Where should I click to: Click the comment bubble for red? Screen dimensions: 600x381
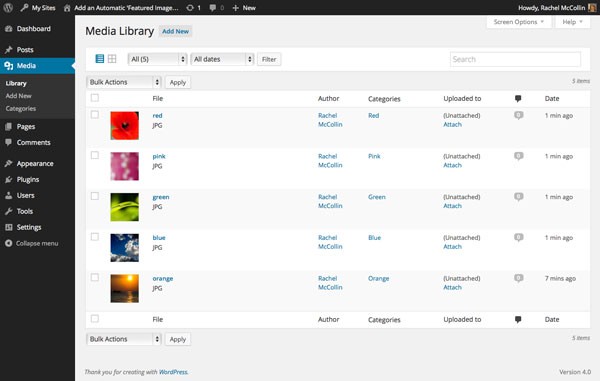click(x=518, y=115)
